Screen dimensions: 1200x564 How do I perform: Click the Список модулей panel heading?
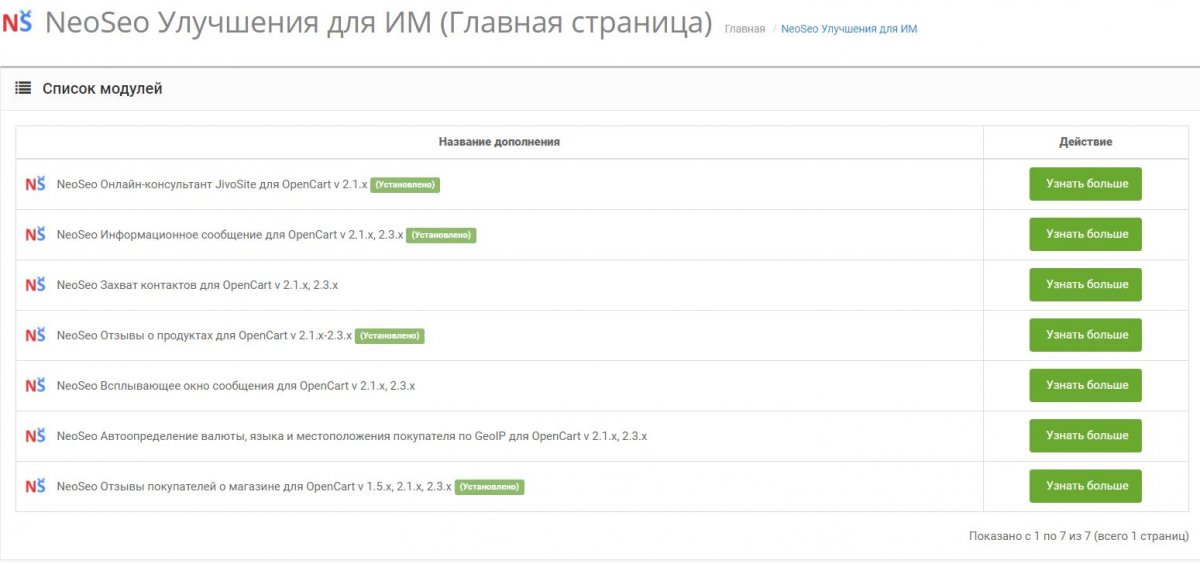click(x=102, y=89)
